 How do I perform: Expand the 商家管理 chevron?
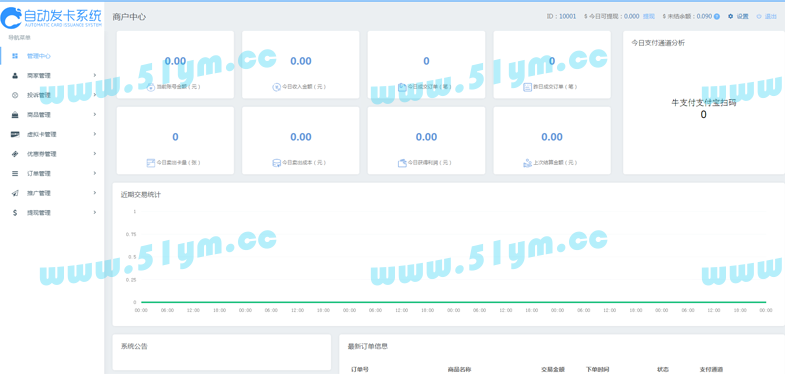pos(95,75)
